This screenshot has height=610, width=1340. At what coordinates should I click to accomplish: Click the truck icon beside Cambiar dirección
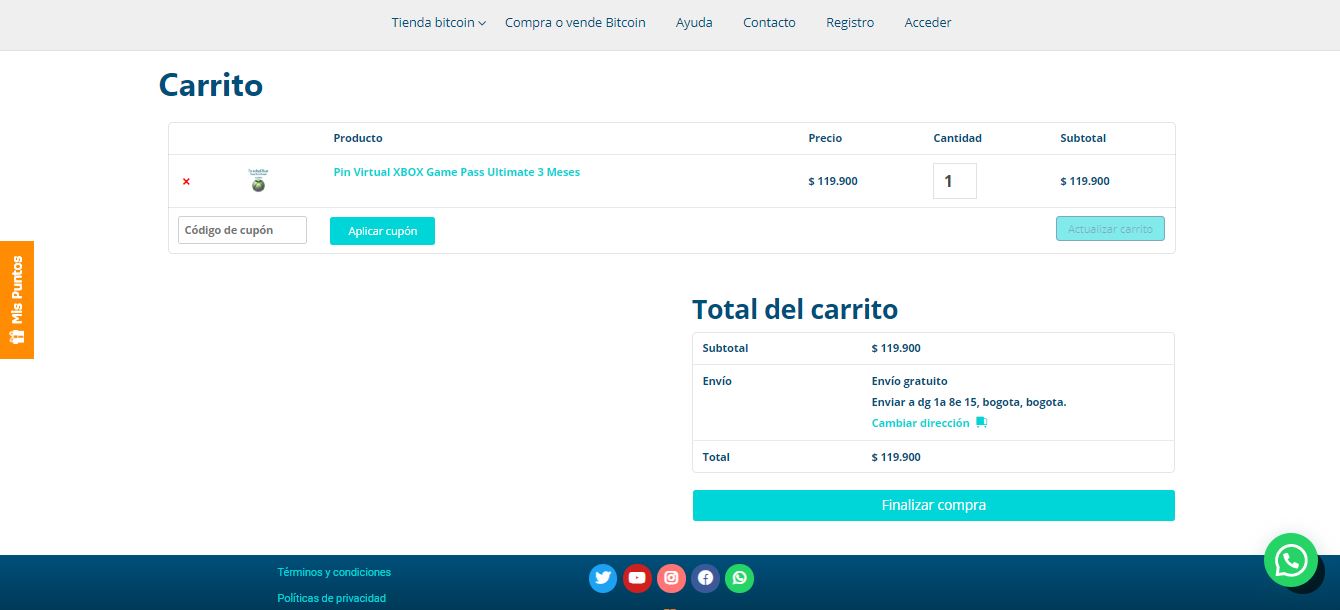point(981,423)
